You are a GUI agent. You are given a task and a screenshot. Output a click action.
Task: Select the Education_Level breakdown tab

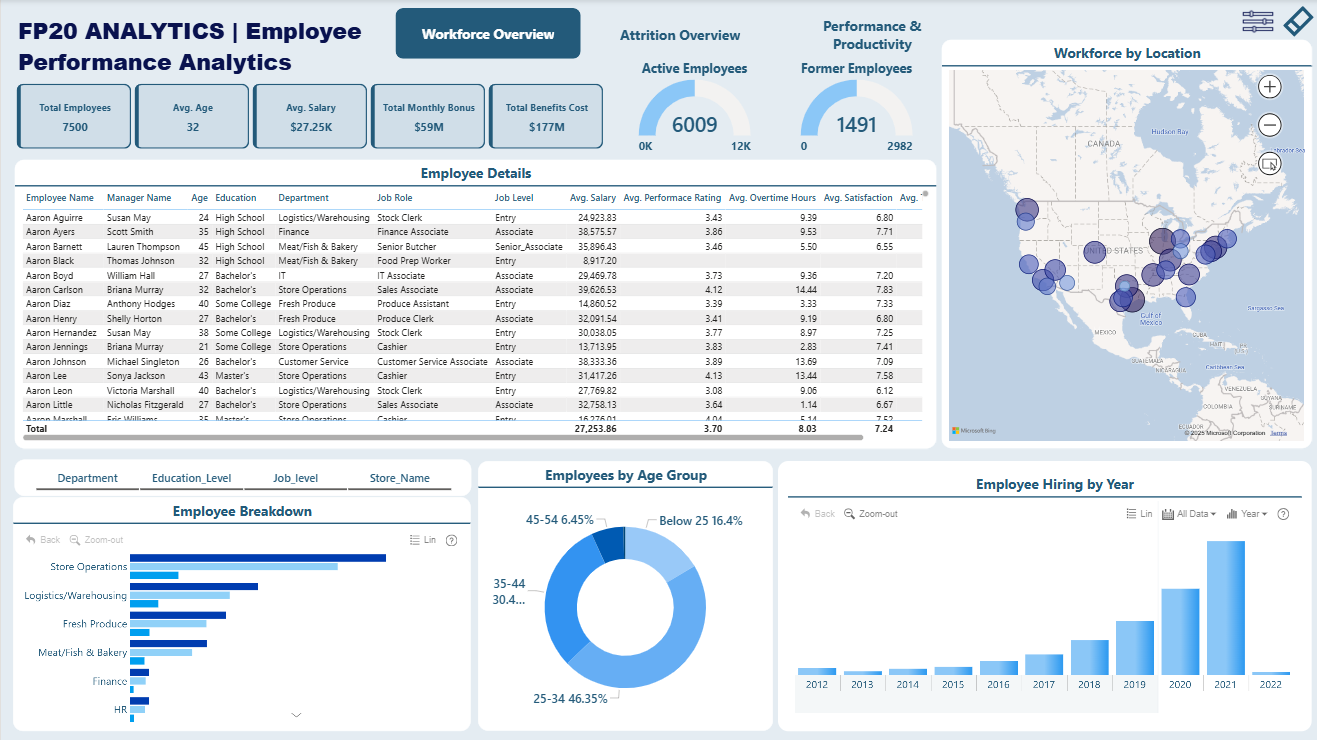coord(192,478)
